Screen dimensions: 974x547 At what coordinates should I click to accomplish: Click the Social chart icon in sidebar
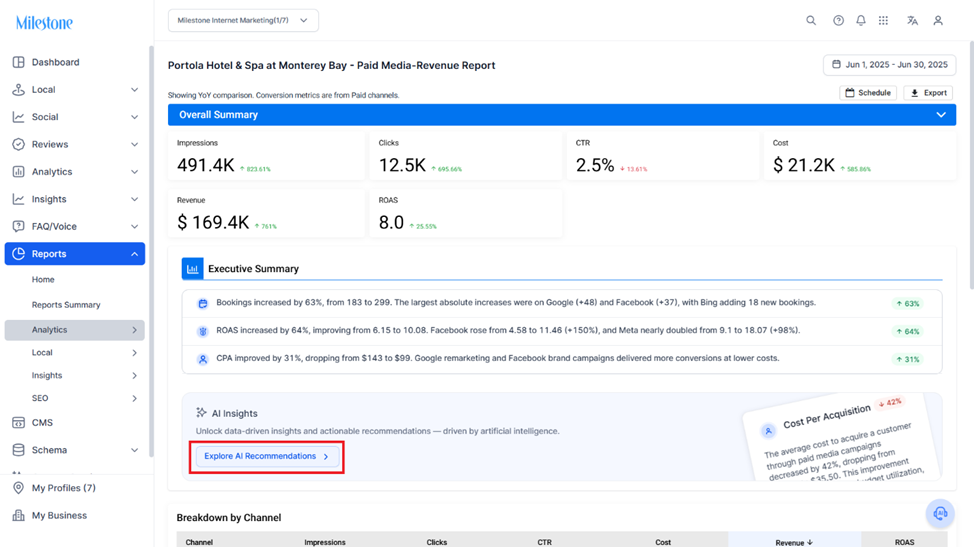tap(19, 117)
